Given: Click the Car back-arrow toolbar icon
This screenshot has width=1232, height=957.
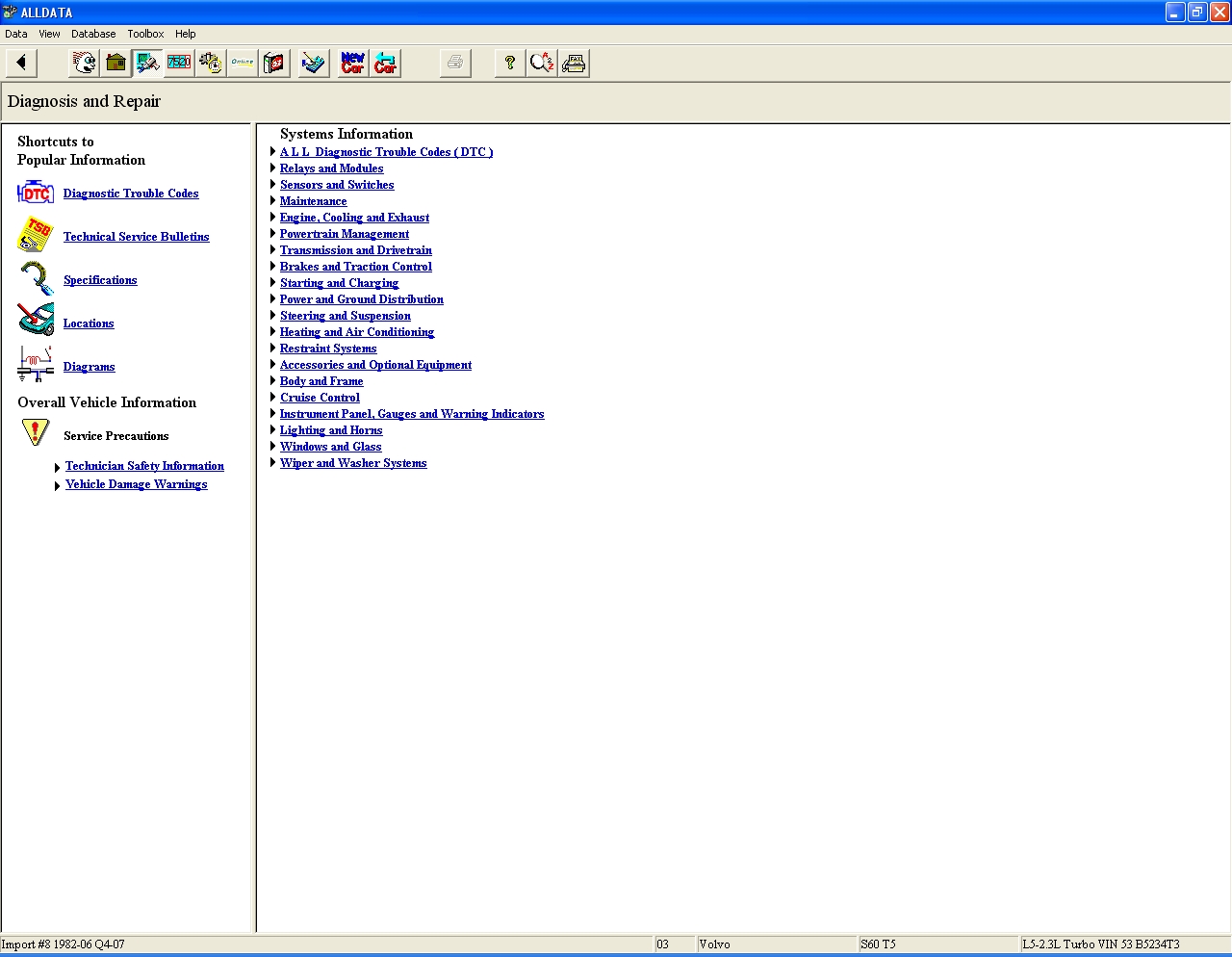Looking at the screenshot, I should coord(385,64).
